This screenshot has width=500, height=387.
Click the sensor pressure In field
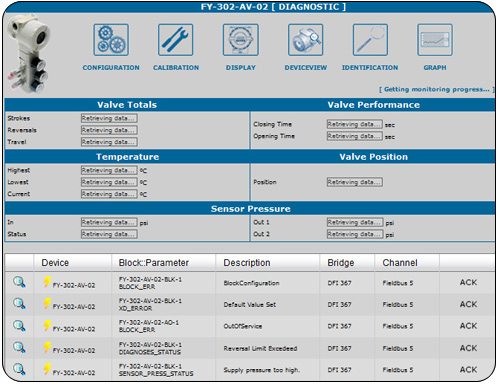point(109,222)
